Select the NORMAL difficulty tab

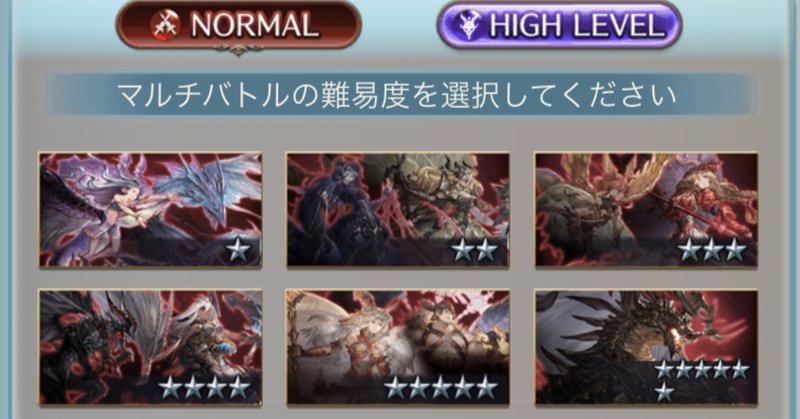pyautogui.click(x=239, y=25)
